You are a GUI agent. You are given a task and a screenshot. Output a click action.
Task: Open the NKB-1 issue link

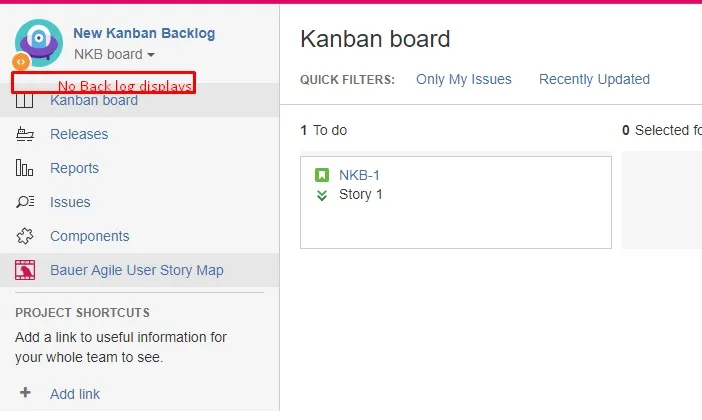pos(360,176)
